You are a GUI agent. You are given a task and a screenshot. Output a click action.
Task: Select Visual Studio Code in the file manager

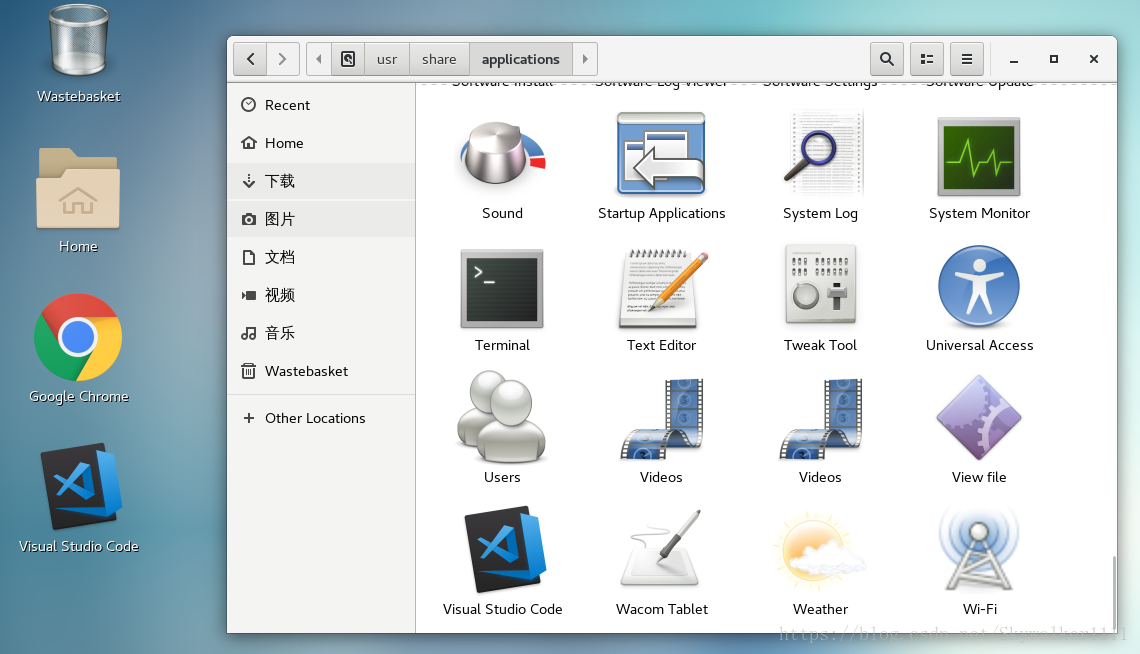tap(505, 549)
